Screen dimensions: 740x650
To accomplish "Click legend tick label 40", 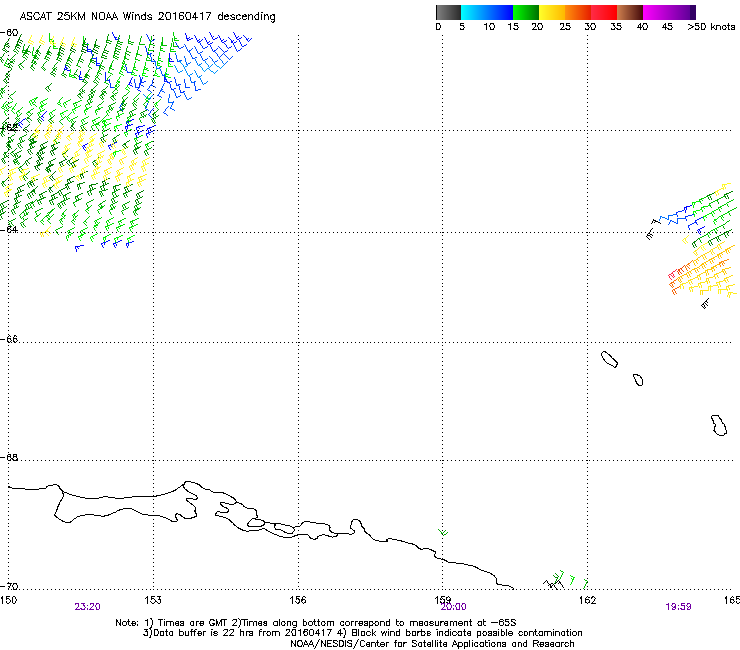I will [x=642, y=27].
